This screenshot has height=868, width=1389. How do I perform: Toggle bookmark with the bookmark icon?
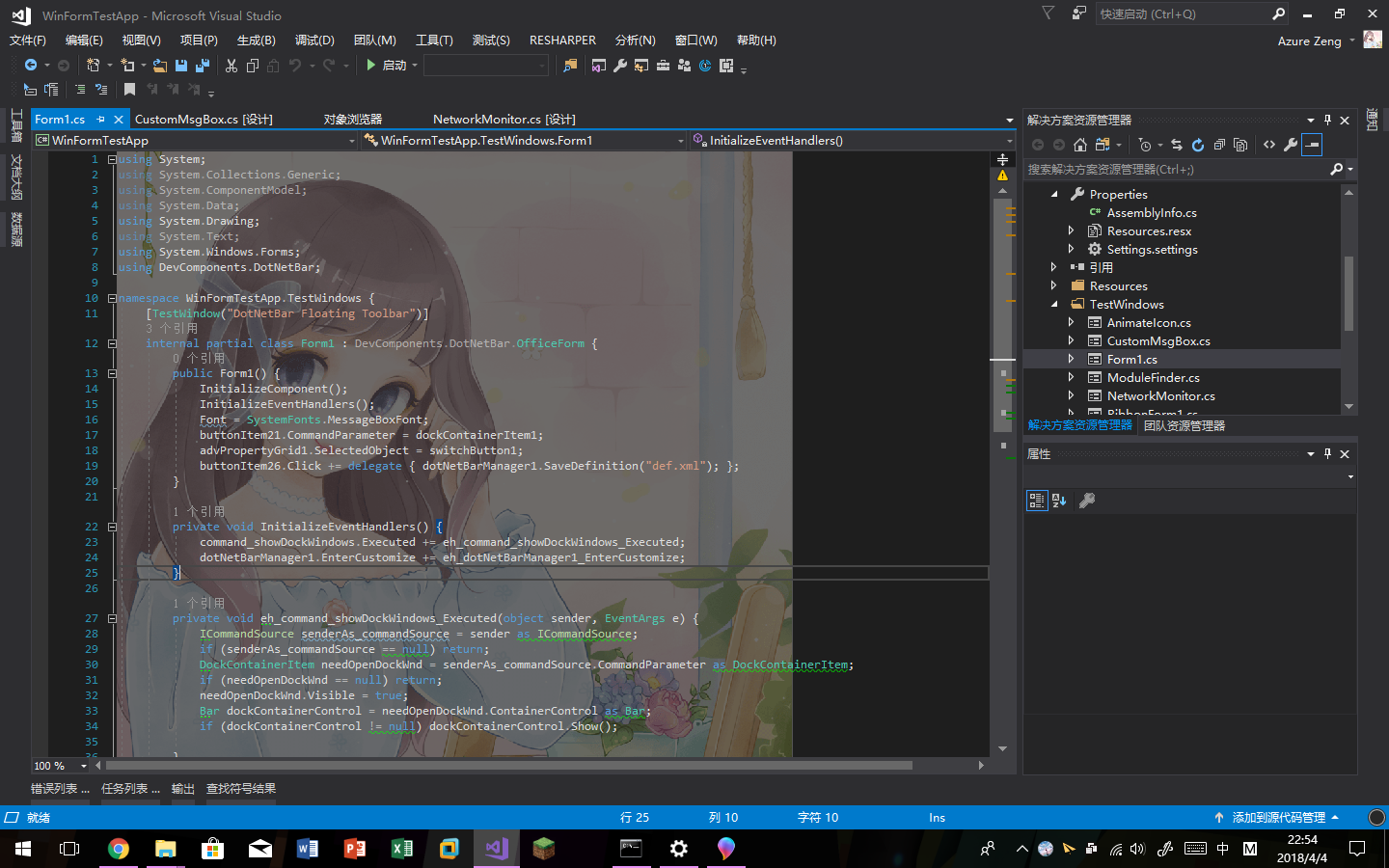(x=129, y=90)
